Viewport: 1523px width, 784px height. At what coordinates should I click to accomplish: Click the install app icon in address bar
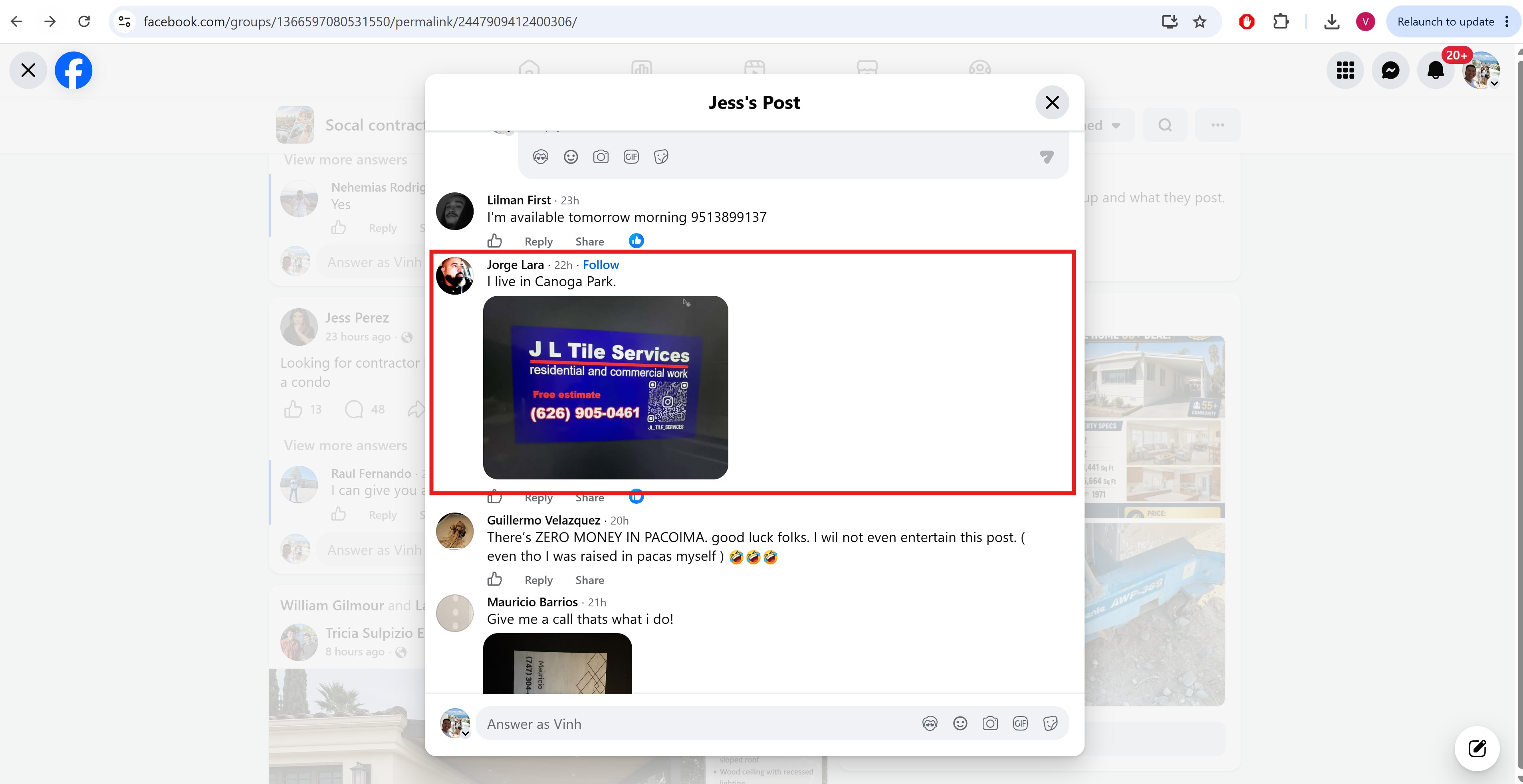click(x=1170, y=22)
